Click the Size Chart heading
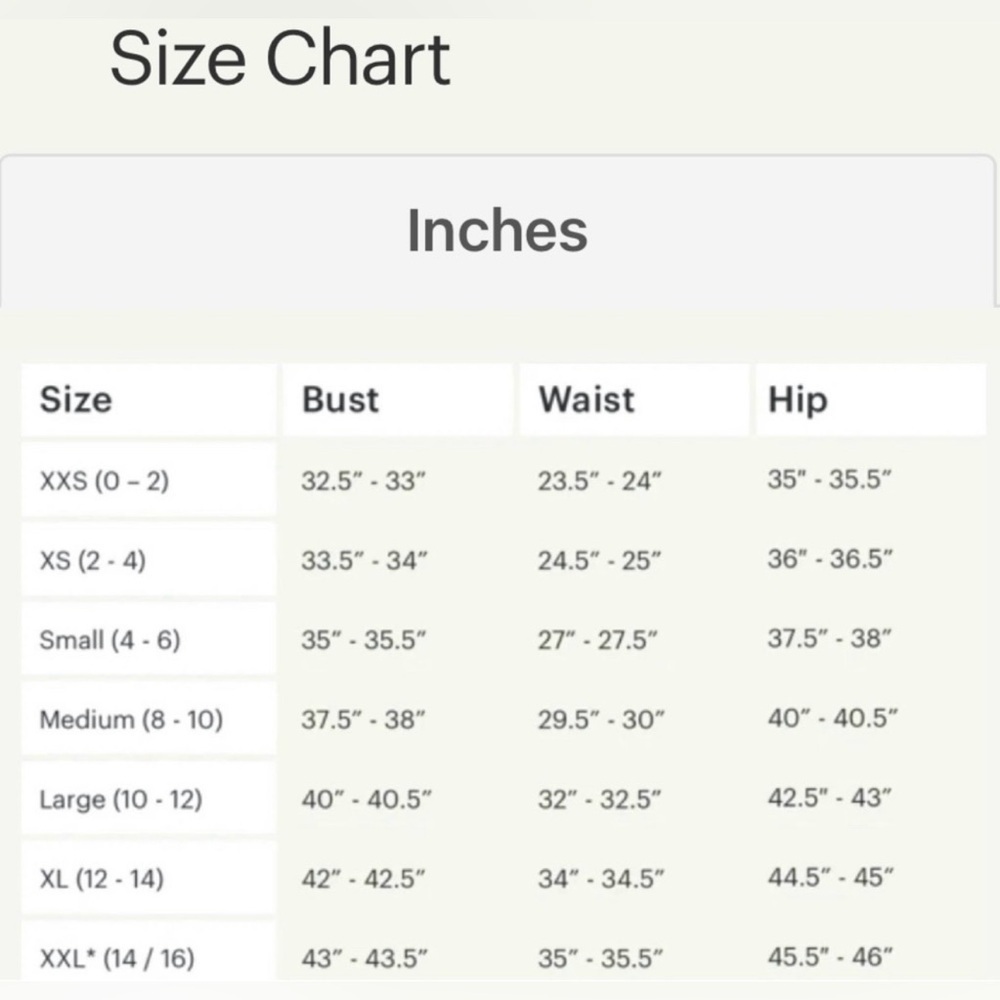Screen dimensions: 1000x1000 pyautogui.click(x=280, y=58)
